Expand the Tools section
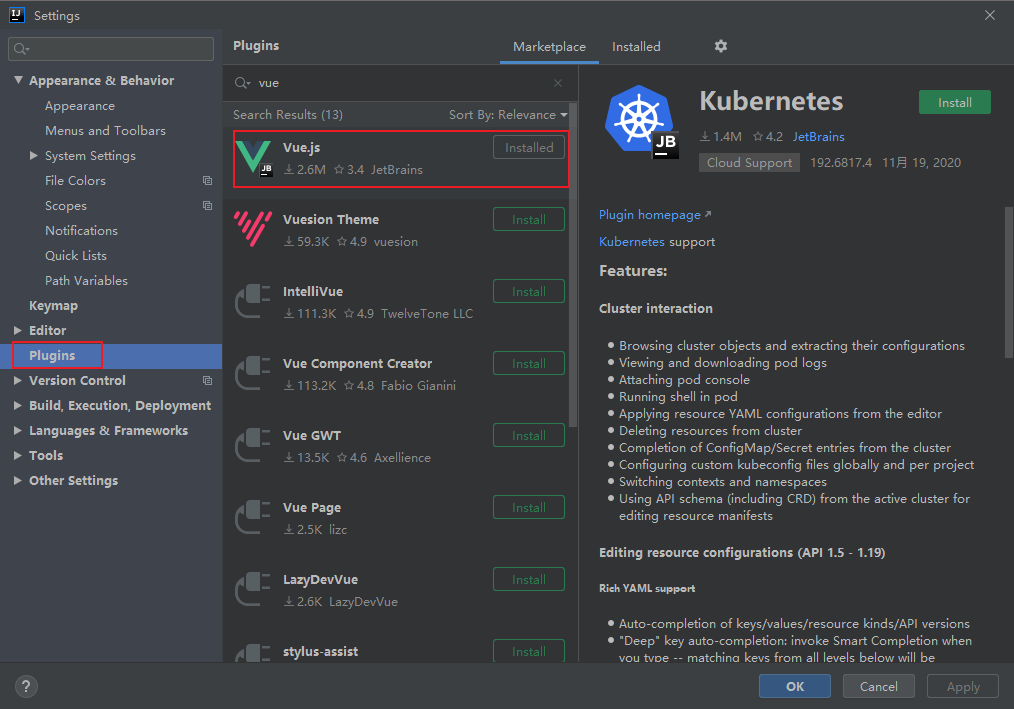Screen dimensions: 1014x709 tap(17, 455)
